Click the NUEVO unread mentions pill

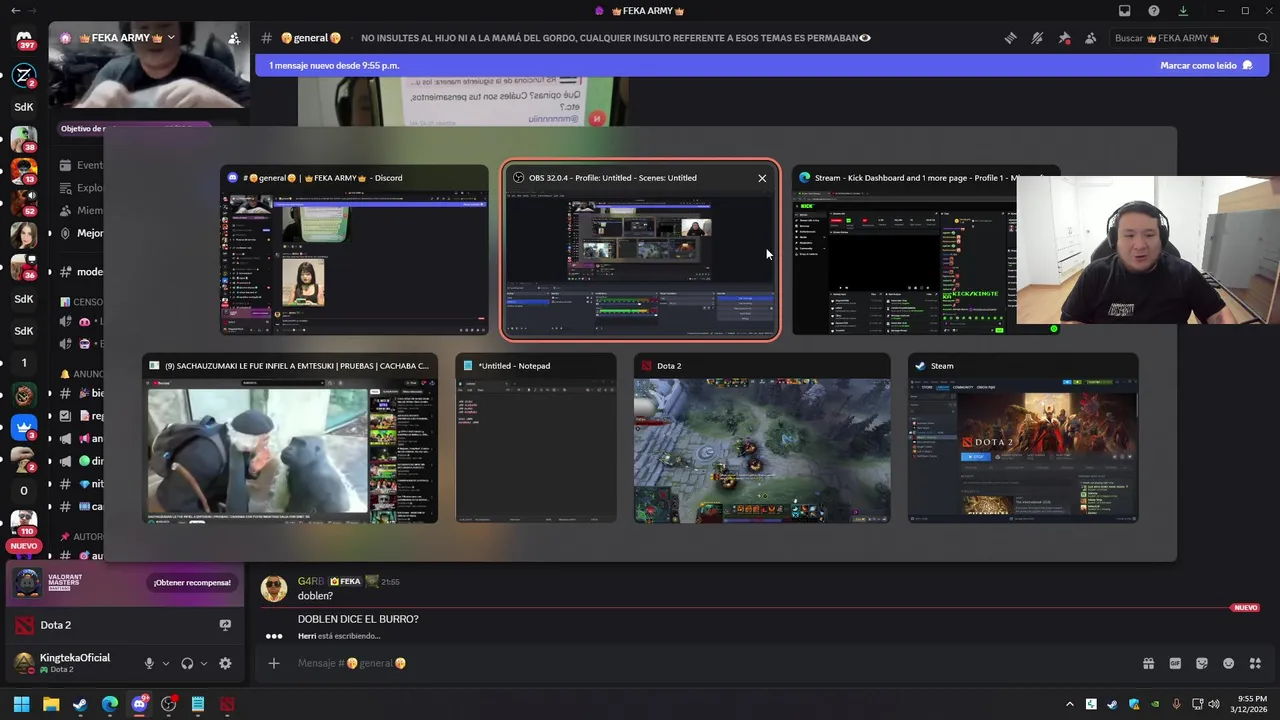23,546
